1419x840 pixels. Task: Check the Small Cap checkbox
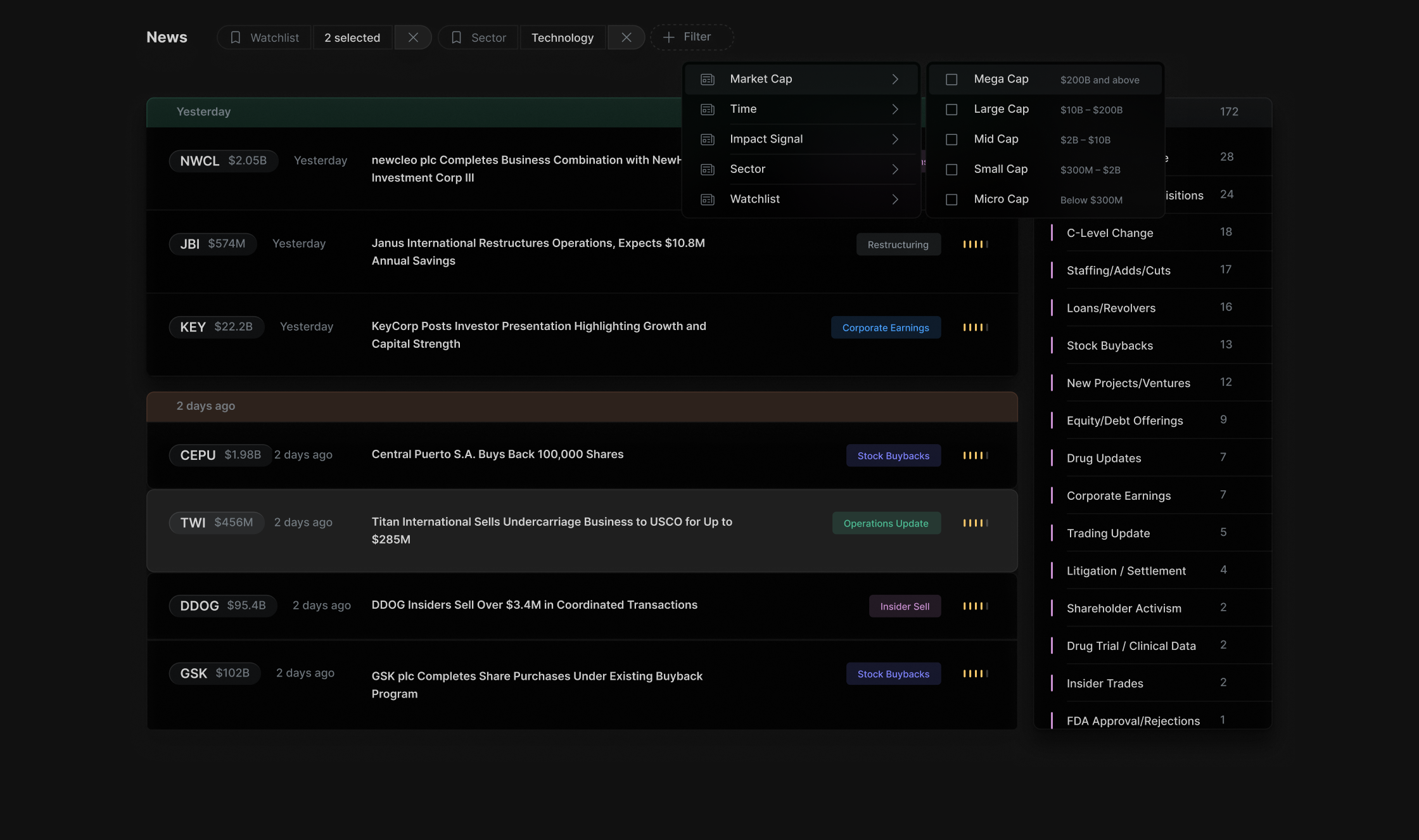pyautogui.click(x=951, y=170)
